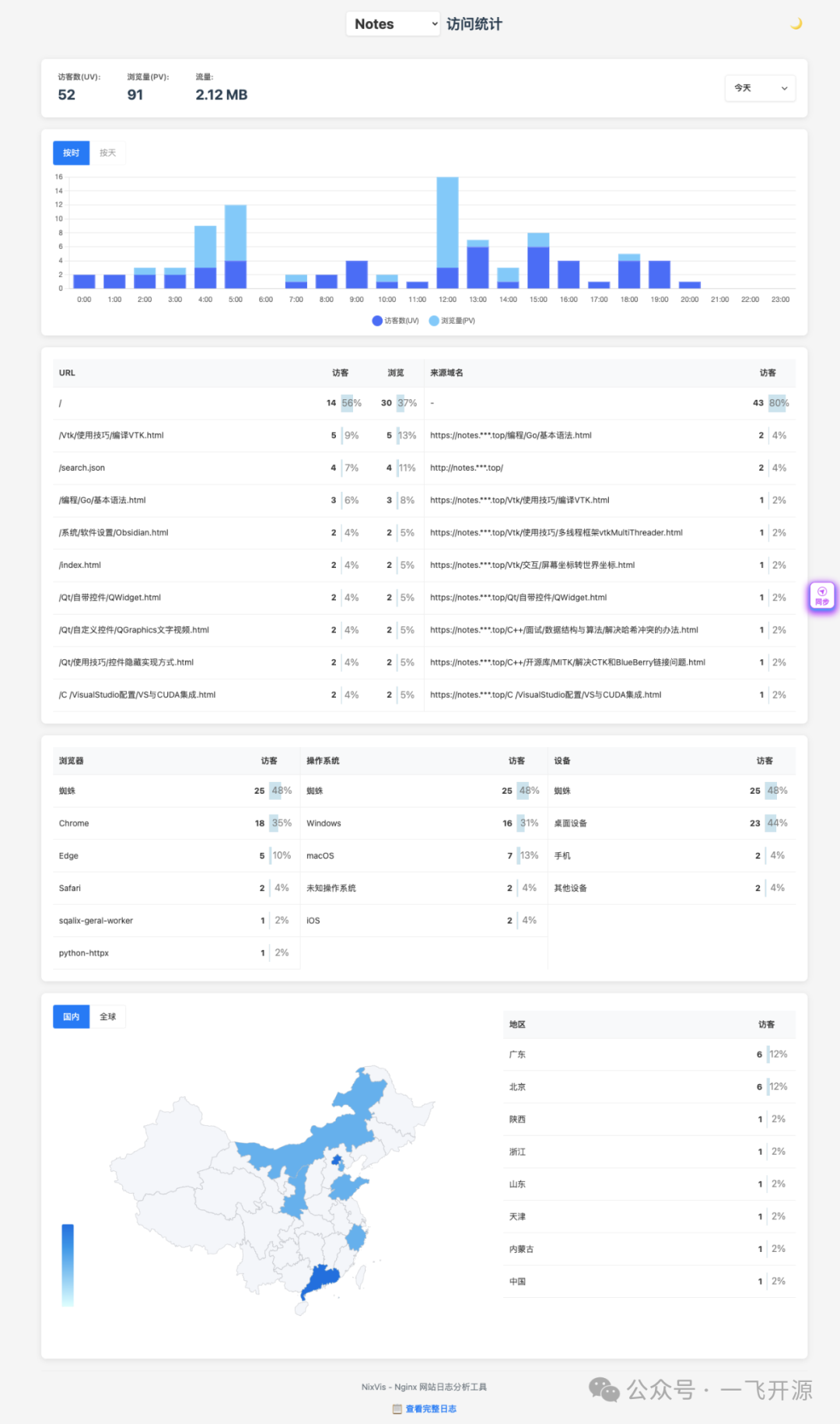Click the 流量 value 2.12 MB

(222, 95)
